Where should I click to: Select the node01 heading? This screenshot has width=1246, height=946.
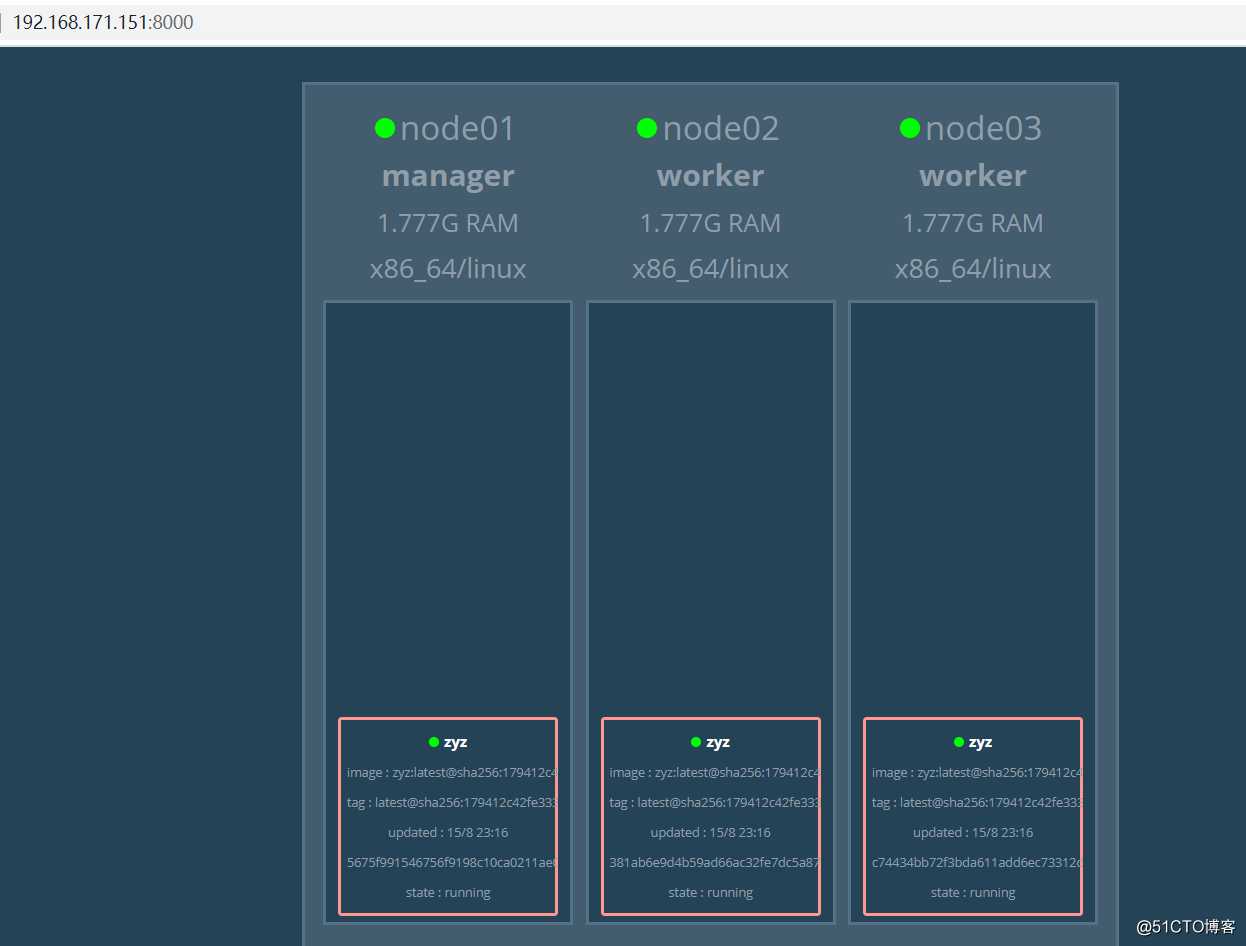457,128
